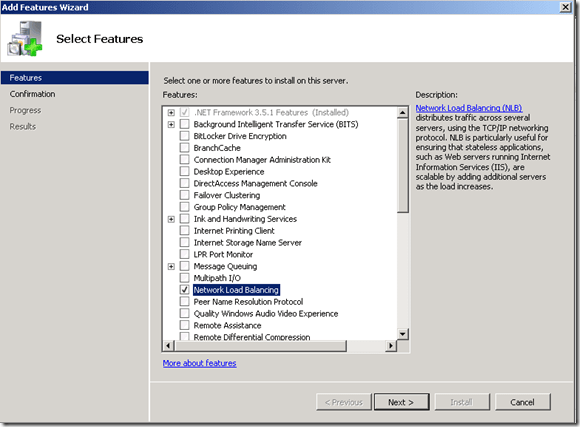Open the More about features link

199,363
